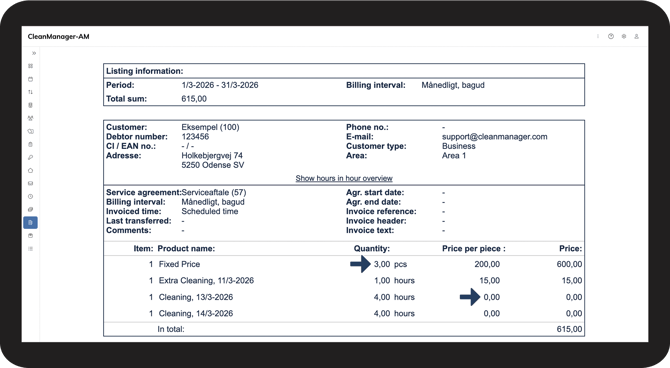Click the customer name Eksempel (100)
670x368 pixels.
click(x=210, y=127)
